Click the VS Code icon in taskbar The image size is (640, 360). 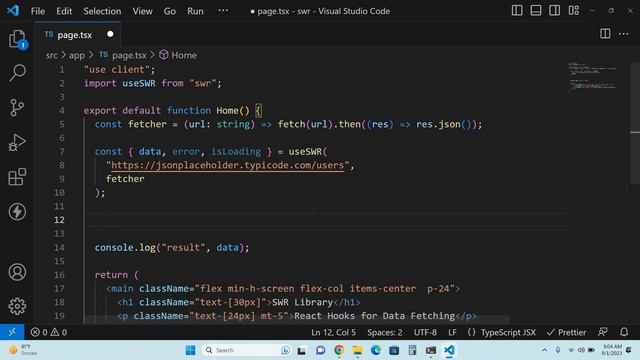449,350
